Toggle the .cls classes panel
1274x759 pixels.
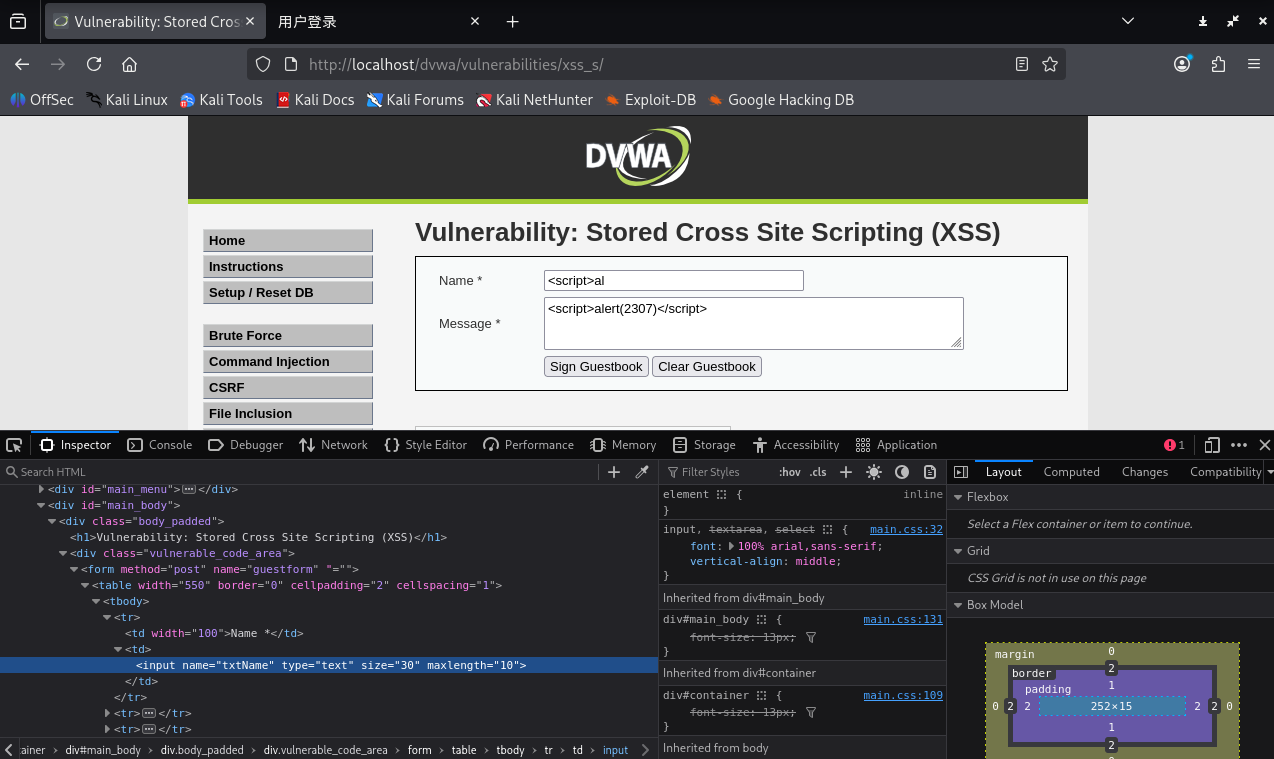pos(818,472)
